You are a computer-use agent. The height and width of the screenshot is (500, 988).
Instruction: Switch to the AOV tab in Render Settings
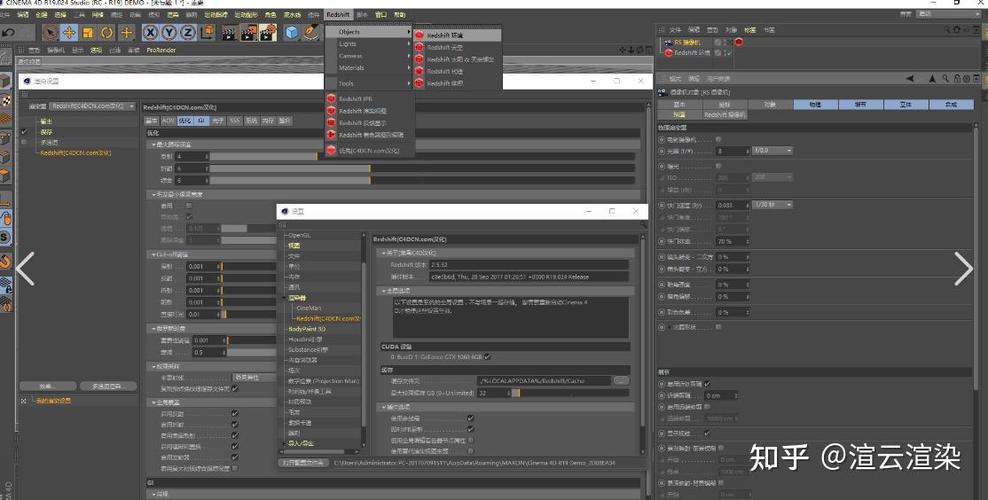click(168, 120)
